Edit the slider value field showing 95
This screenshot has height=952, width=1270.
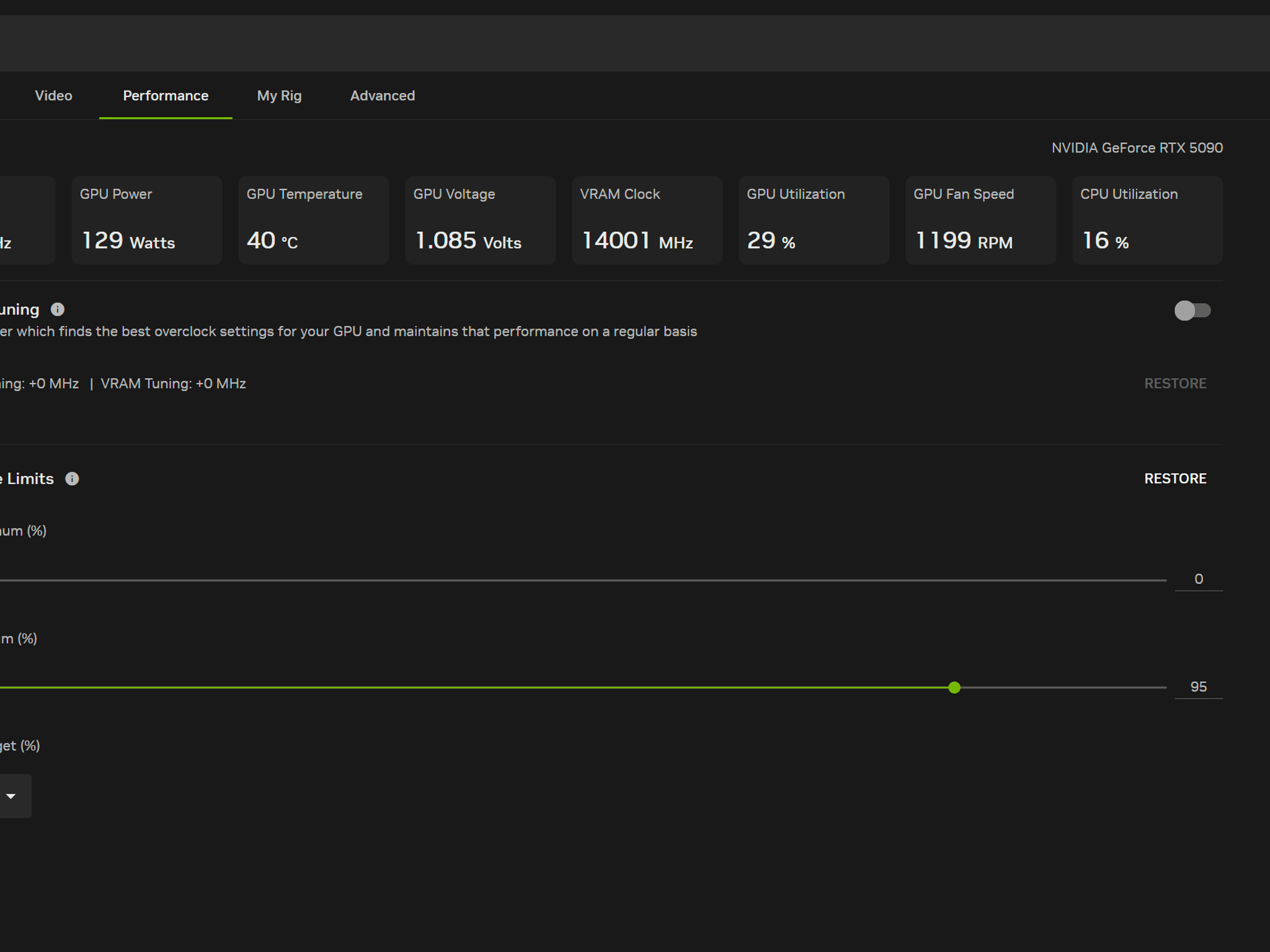pyautogui.click(x=1199, y=687)
